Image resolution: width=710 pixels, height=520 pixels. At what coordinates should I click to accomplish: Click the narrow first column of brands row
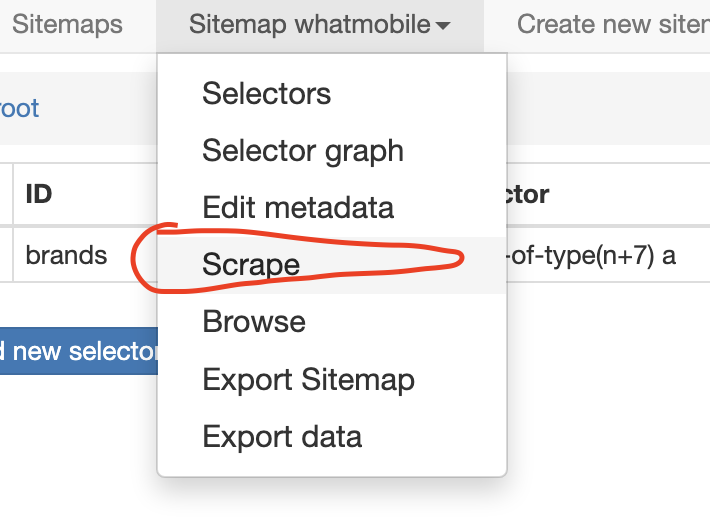tap(6, 255)
